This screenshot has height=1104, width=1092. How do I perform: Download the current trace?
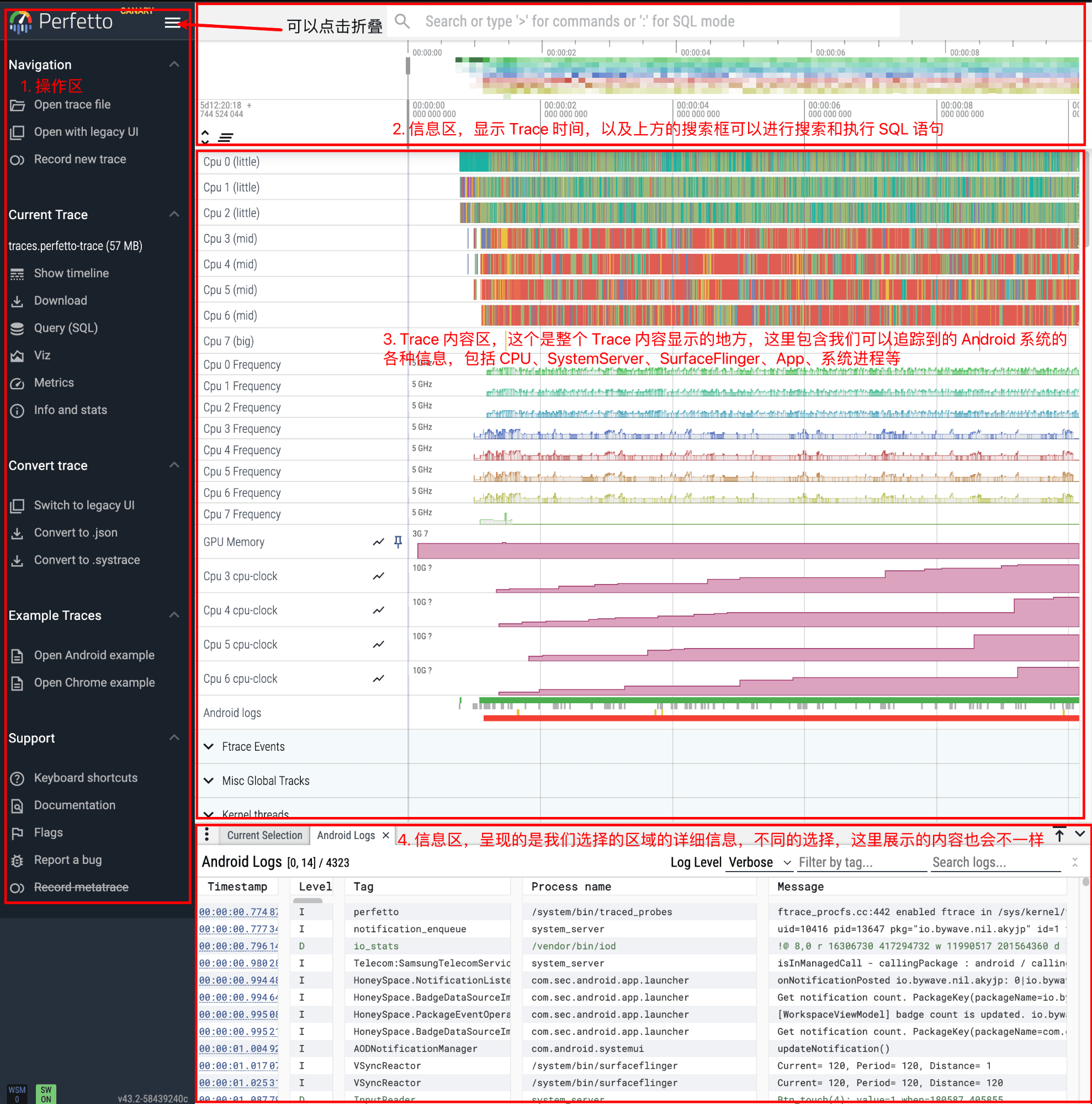pyautogui.click(x=60, y=300)
